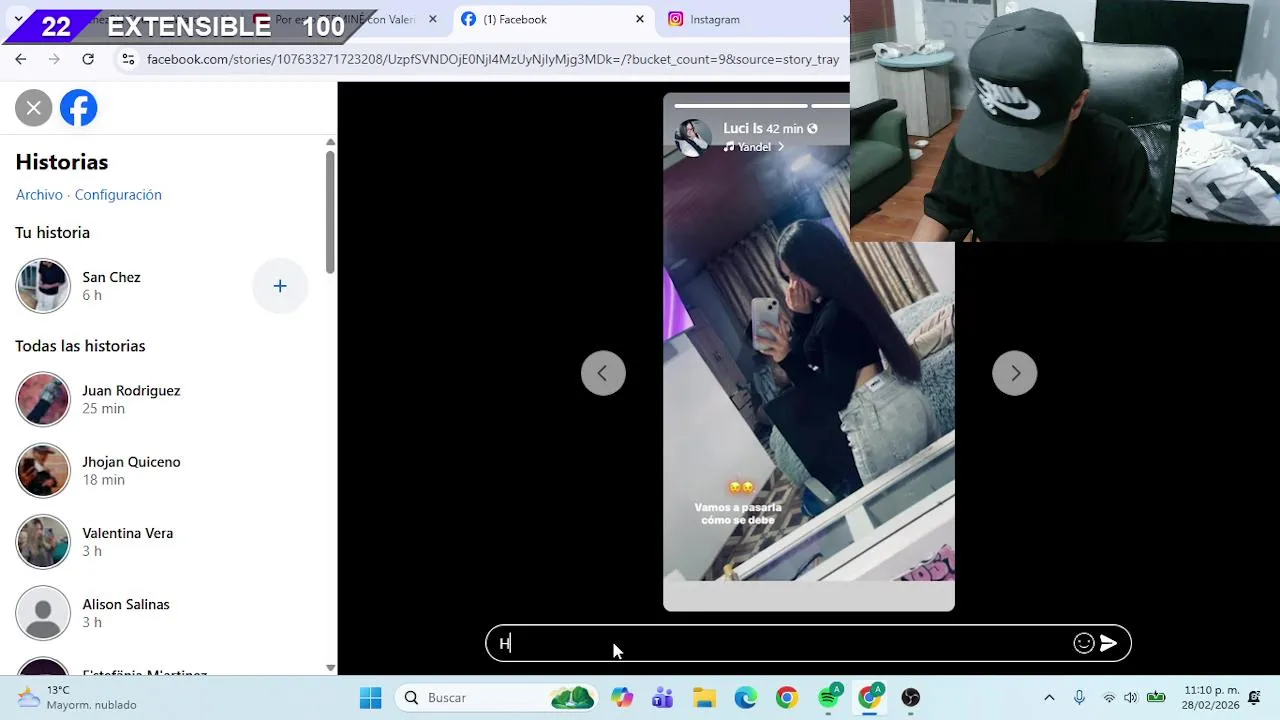View site information icon in address bar

tap(128, 59)
